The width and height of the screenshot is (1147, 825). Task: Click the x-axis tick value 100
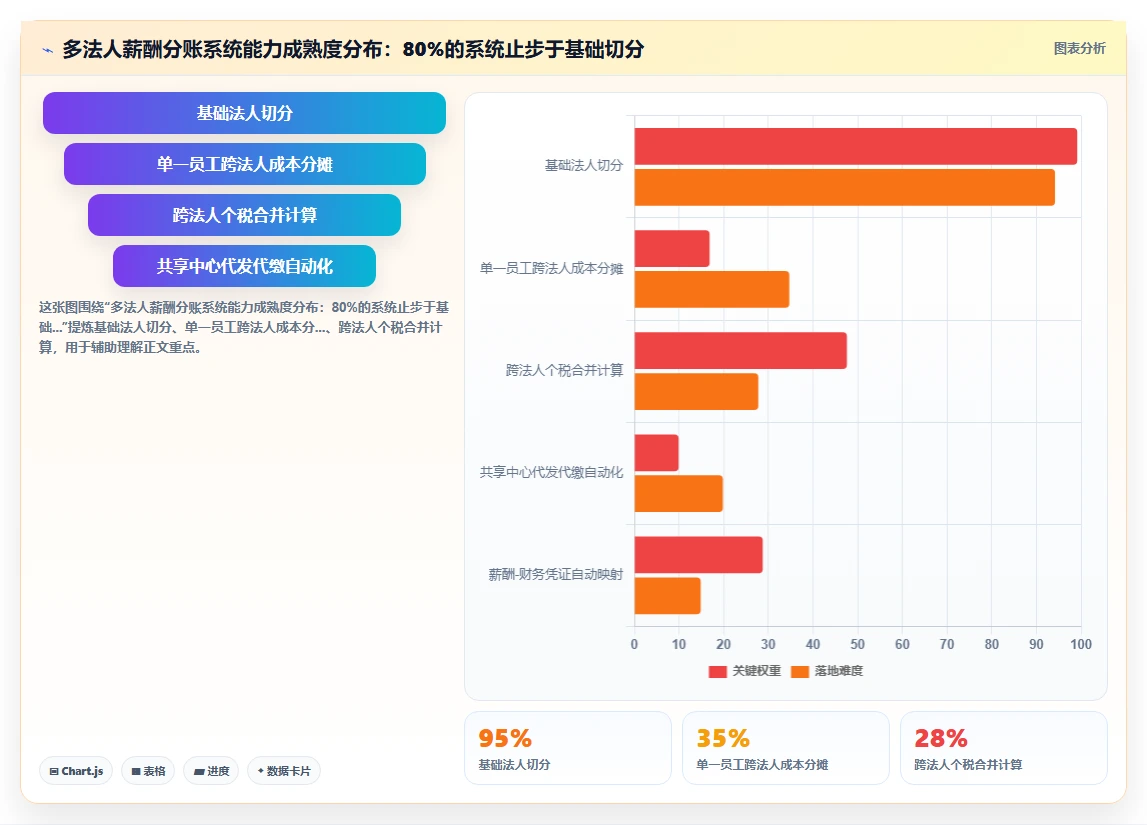(1080, 644)
